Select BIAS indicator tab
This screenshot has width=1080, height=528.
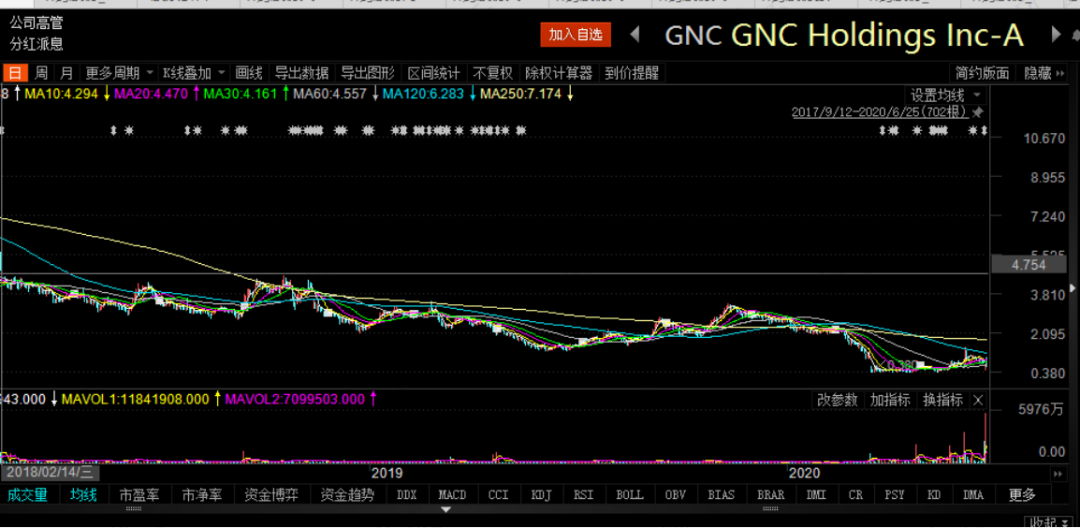pyautogui.click(x=720, y=495)
